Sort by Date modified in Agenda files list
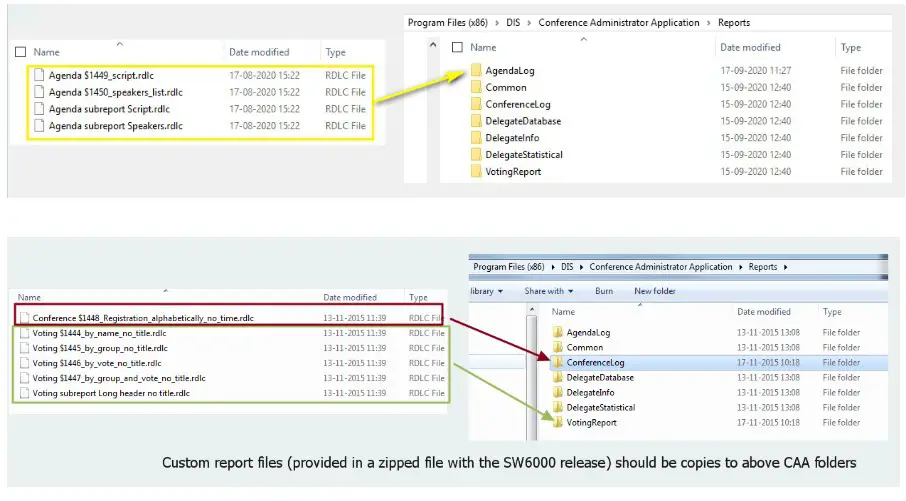 [259, 52]
